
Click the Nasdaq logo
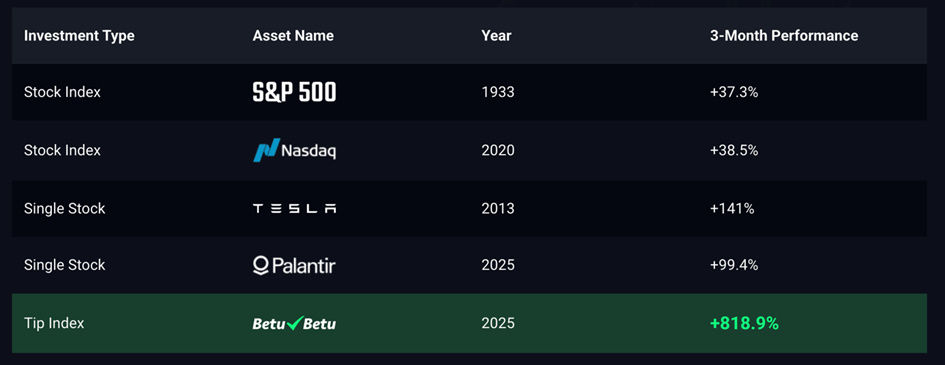click(x=294, y=150)
